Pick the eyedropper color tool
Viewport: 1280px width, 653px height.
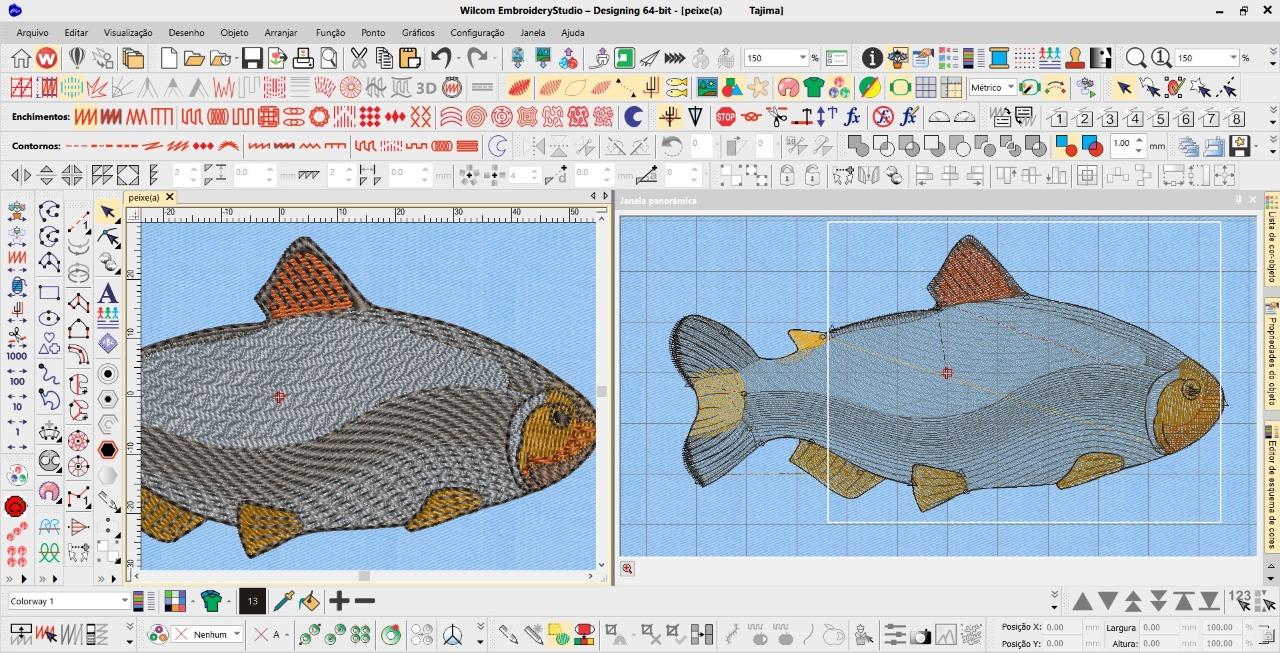[284, 601]
